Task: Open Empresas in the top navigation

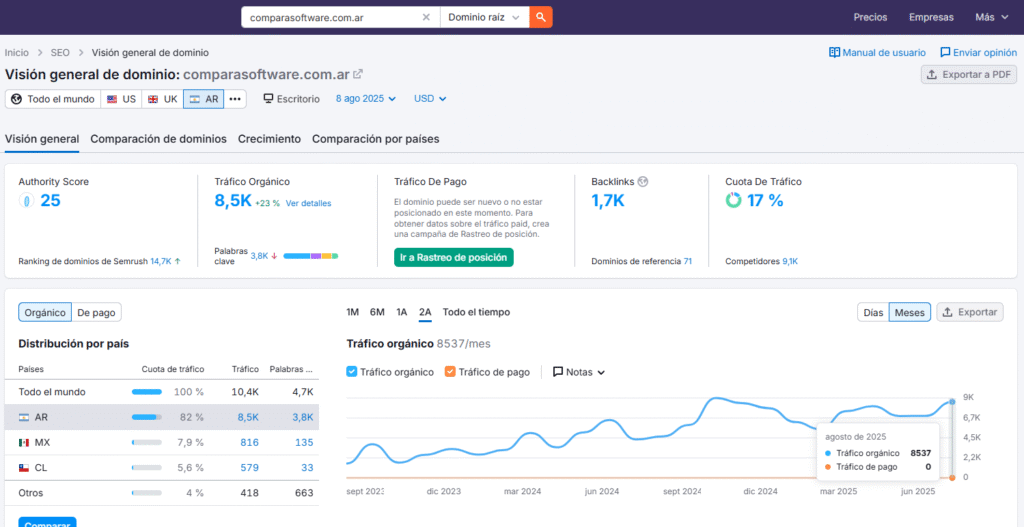Action: [931, 18]
